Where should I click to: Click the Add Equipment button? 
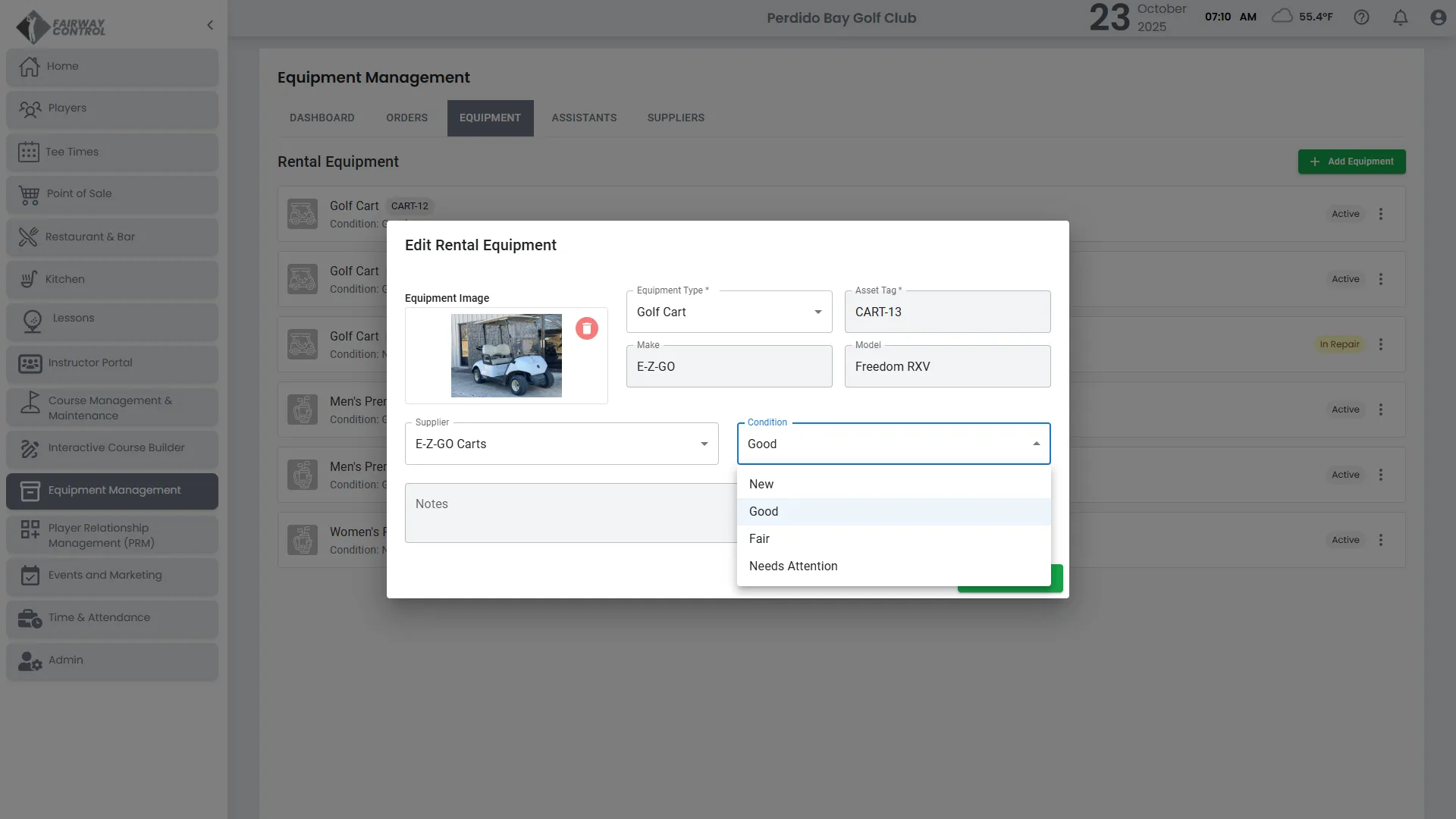coord(1351,162)
